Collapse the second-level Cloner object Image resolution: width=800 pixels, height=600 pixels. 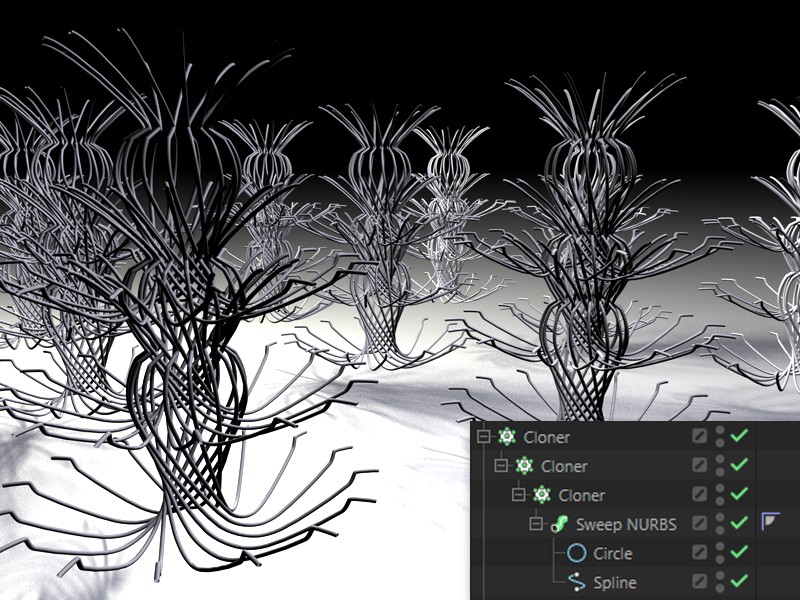click(x=501, y=466)
